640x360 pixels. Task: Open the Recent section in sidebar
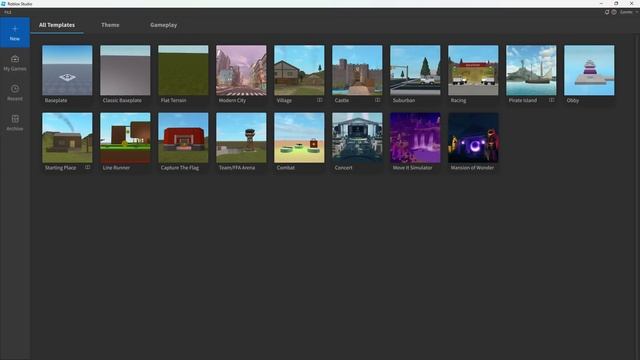click(15, 93)
